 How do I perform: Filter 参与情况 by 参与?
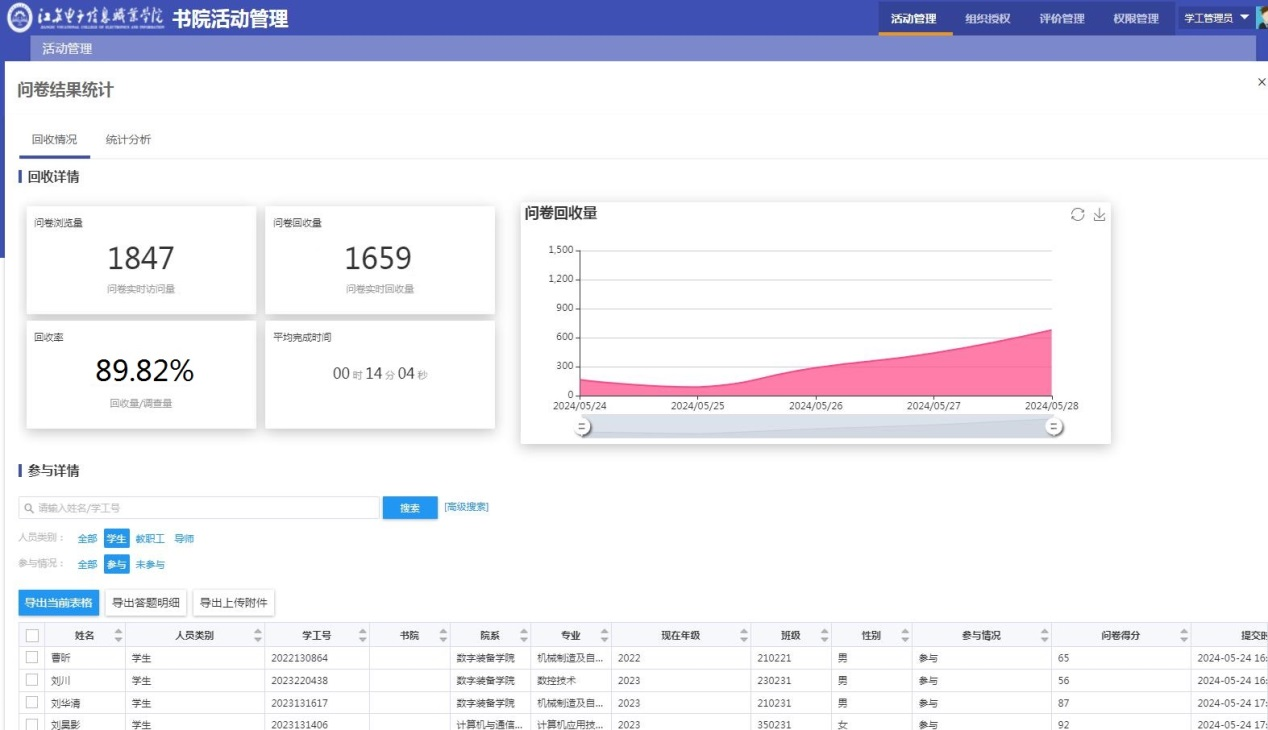pos(117,565)
